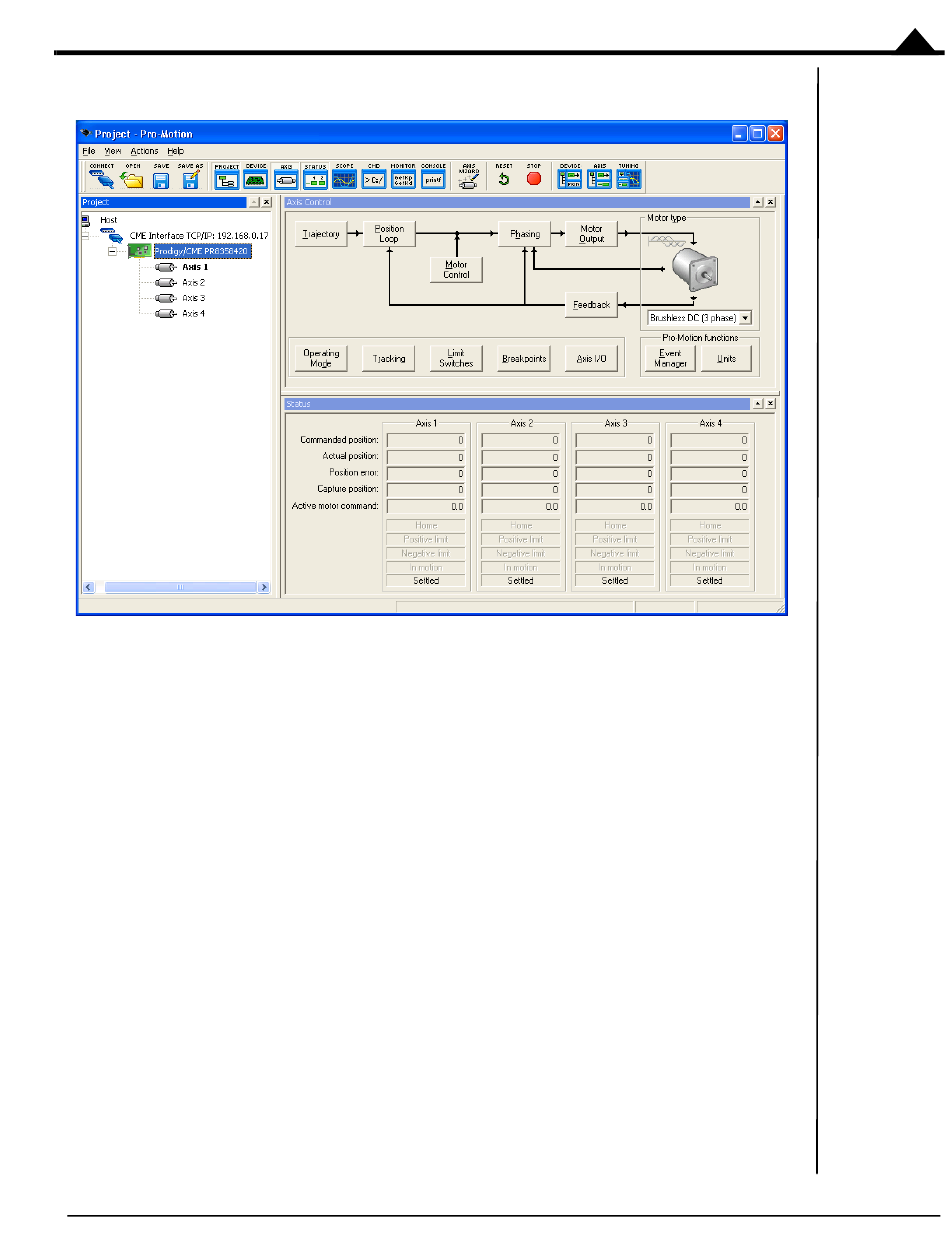
Task: Open the Breakpoints button
Action: pos(524,358)
